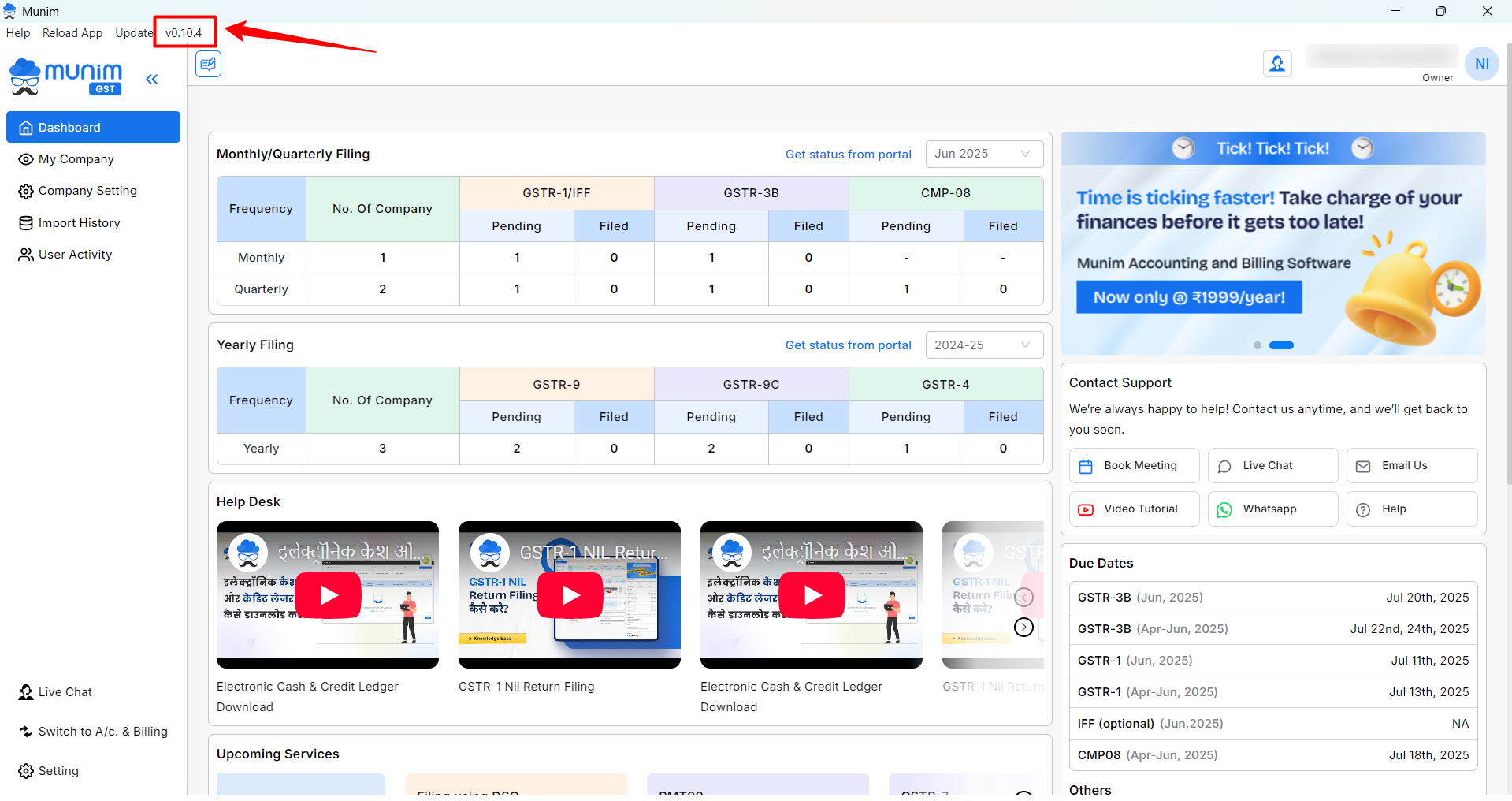Click Yearly GSTR-9C pending count
Viewport: 1512px width, 801px height.
click(x=711, y=449)
